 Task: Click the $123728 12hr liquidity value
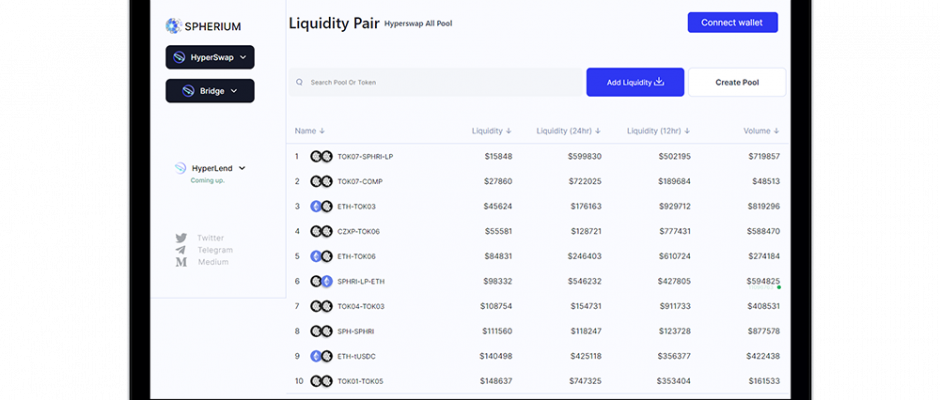(675, 331)
